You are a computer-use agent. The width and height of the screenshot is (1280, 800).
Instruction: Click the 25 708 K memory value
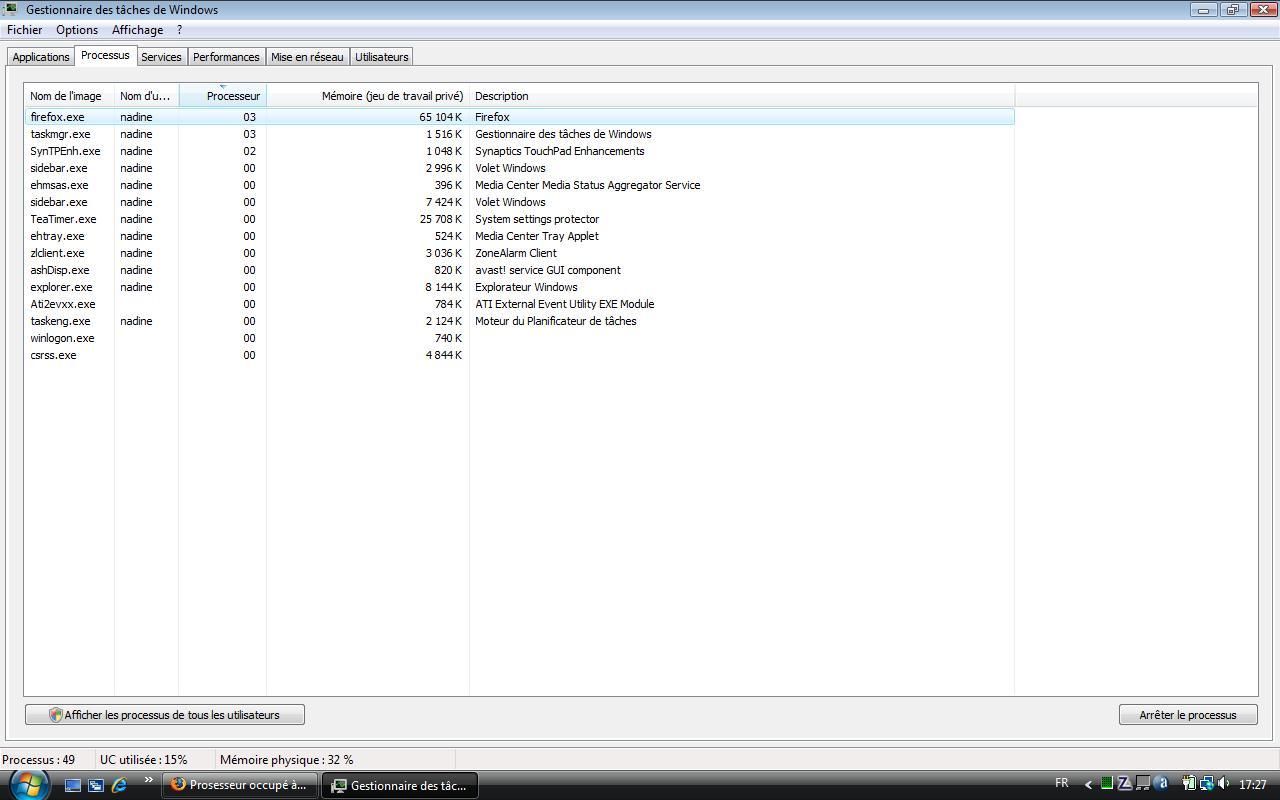click(441, 219)
